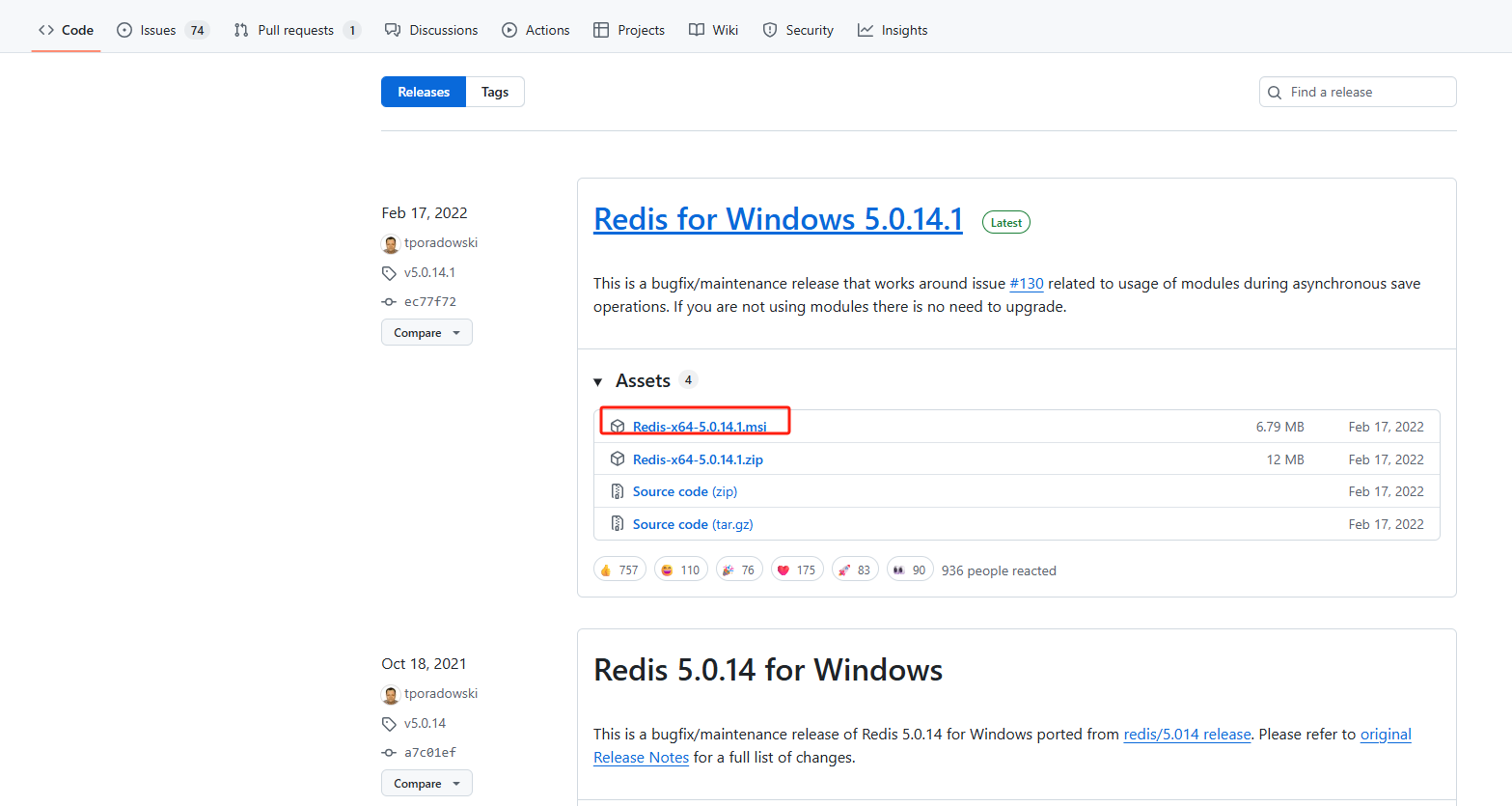Download Source code (zip)
Image resolution: width=1512 pixels, height=806 pixels.
tap(685, 491)
